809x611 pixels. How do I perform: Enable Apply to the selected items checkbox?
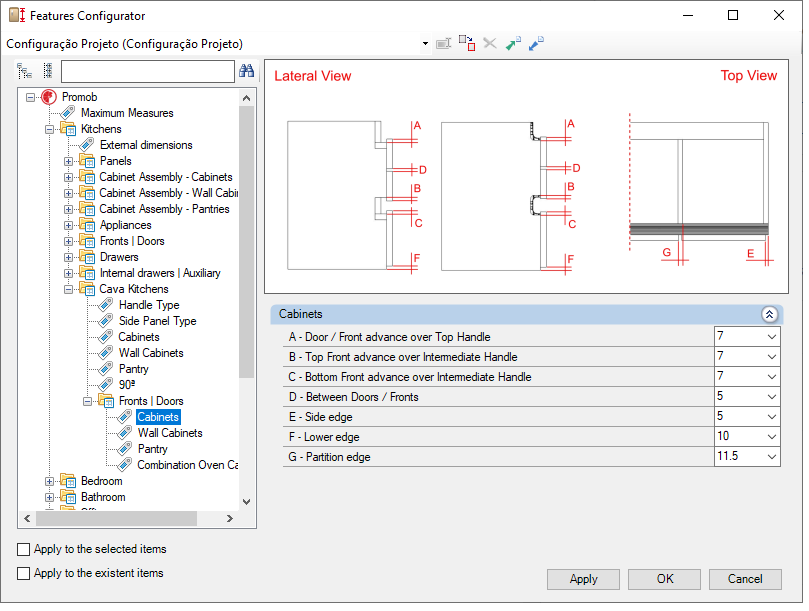[23, 550]
